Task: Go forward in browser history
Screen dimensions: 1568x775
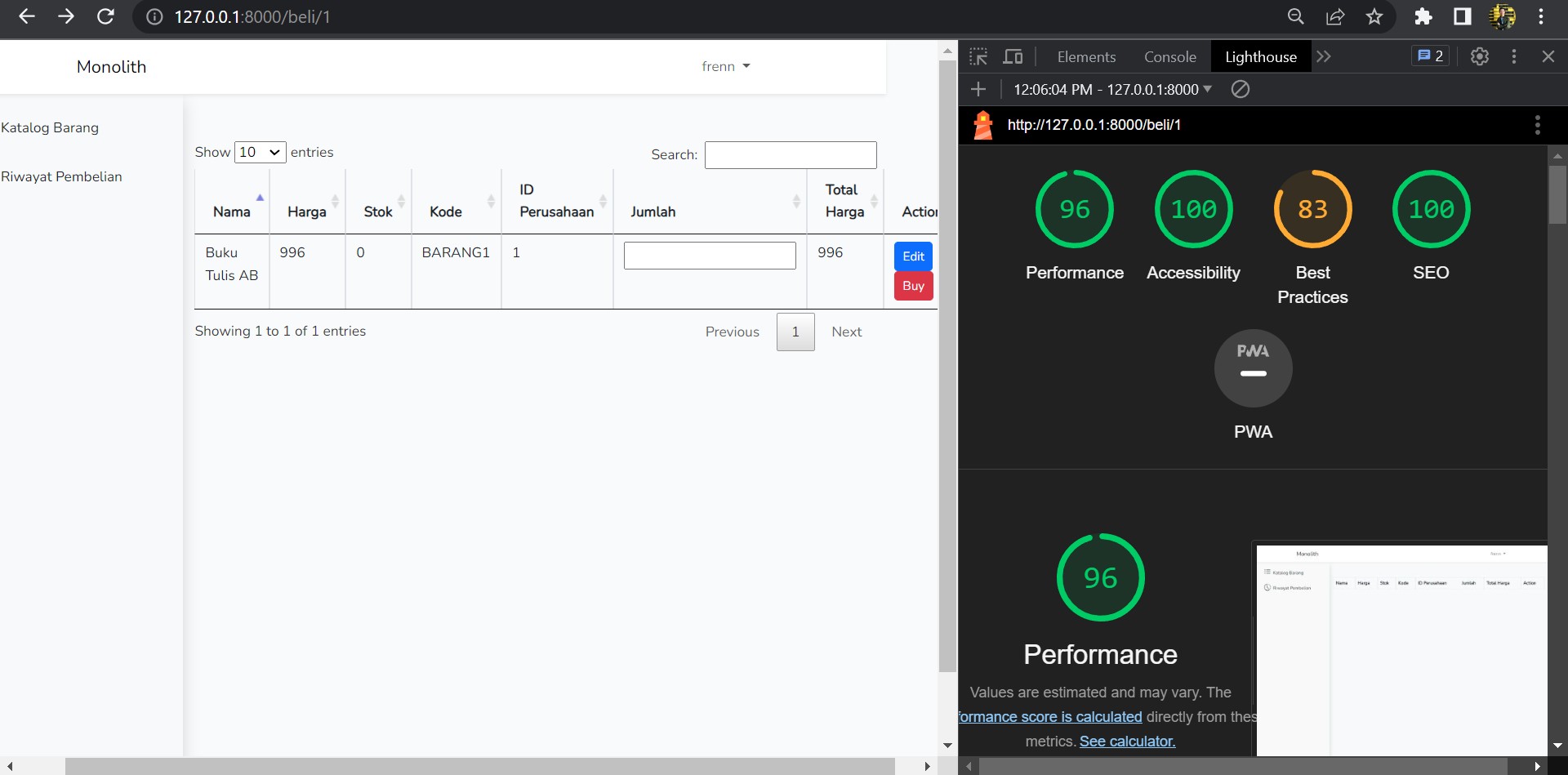Action: tap(66, 16)
